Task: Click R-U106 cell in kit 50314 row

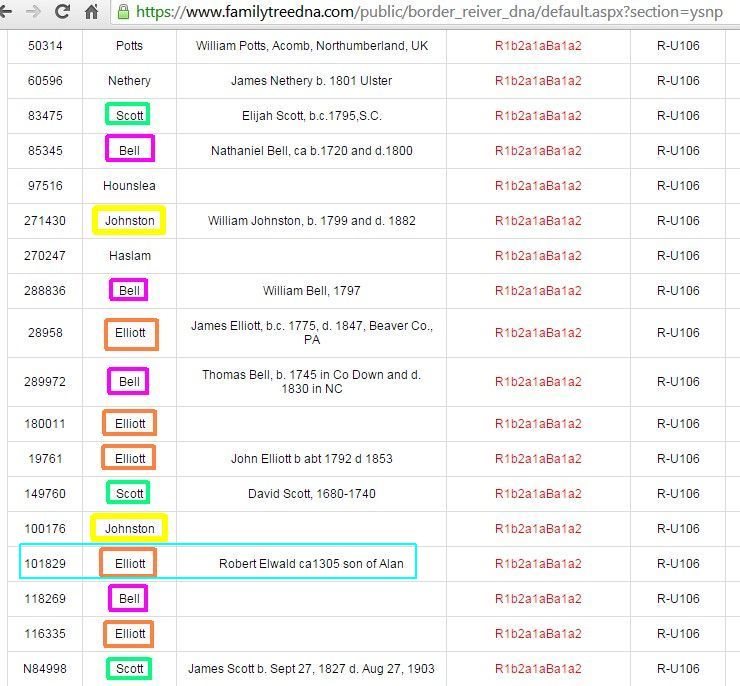Action: click(x=677, y=46)
